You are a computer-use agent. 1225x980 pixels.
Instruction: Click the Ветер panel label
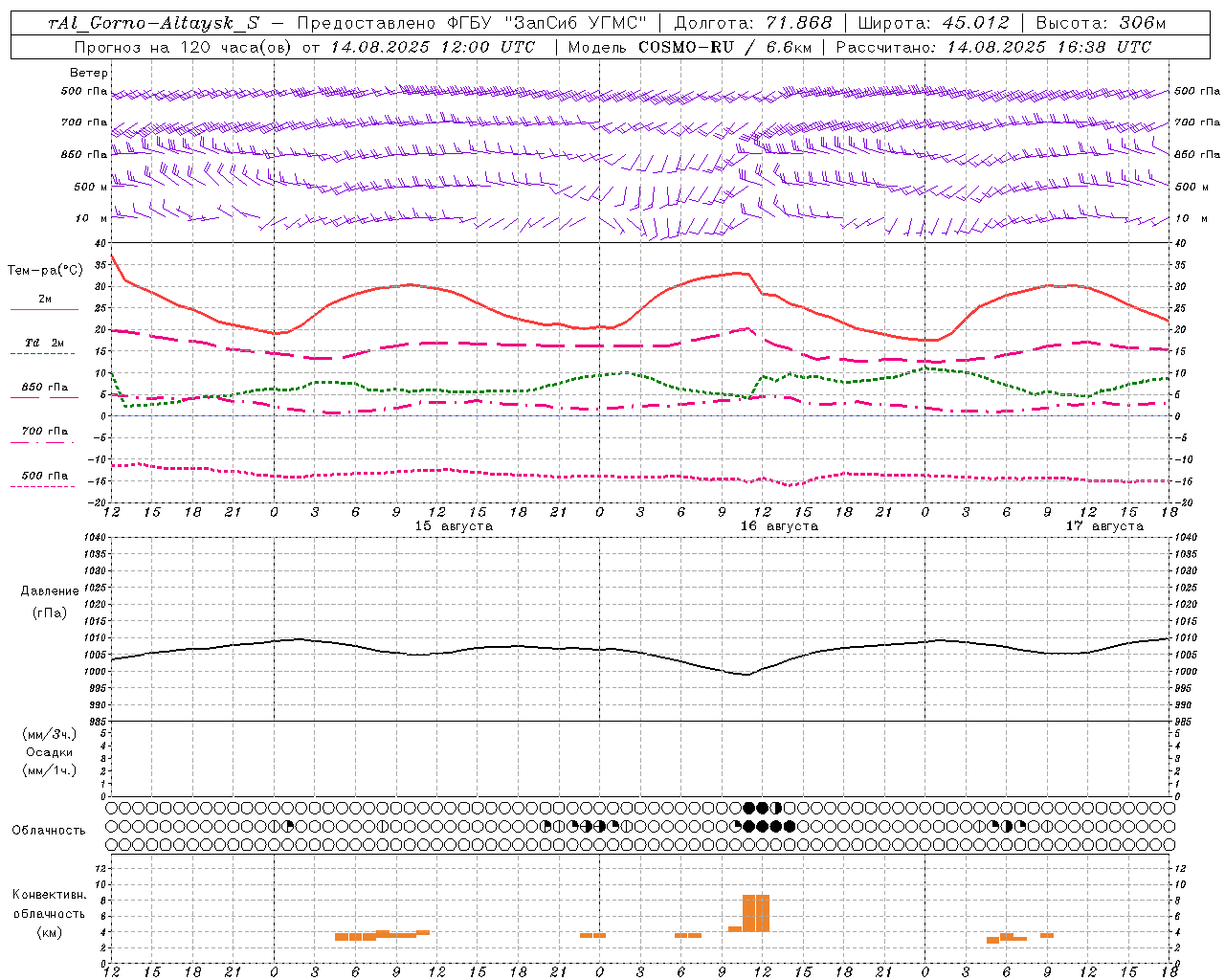89,73
